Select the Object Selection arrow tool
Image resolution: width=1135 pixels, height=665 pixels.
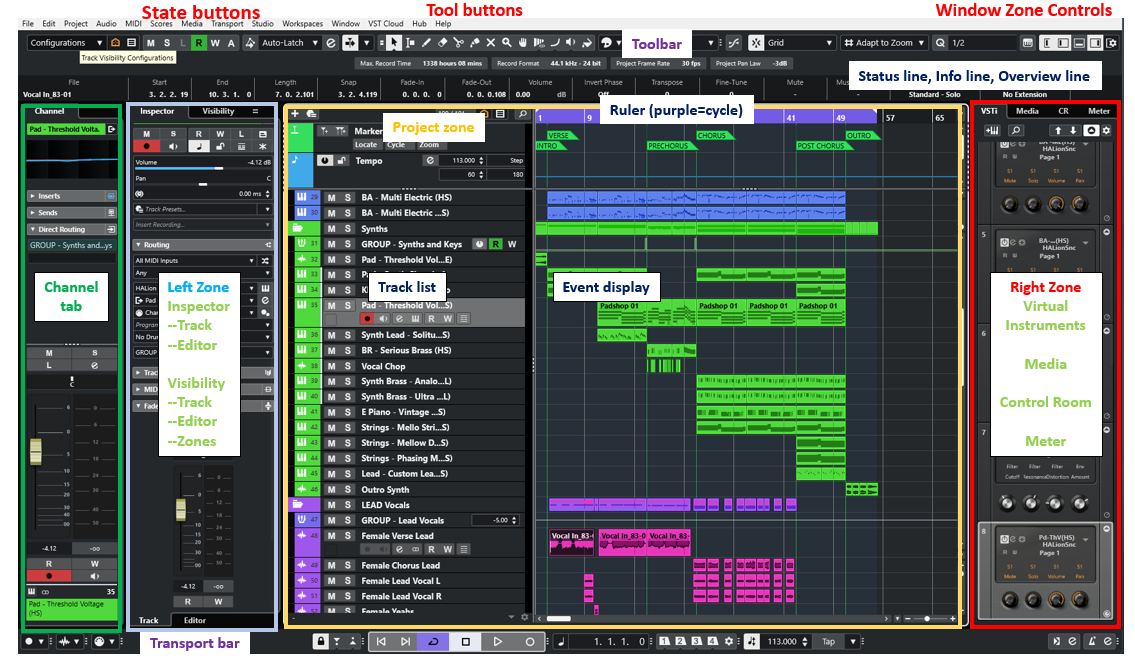click(394, 43)
